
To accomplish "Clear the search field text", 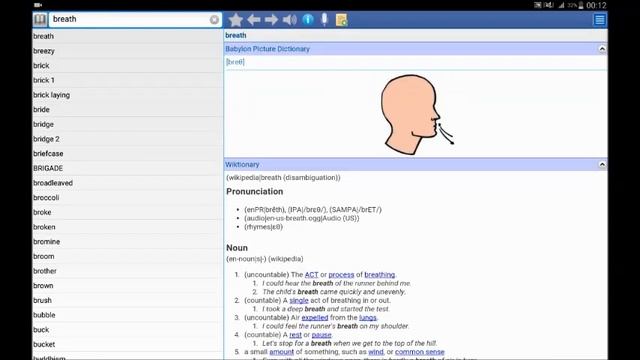I will 214,20.
